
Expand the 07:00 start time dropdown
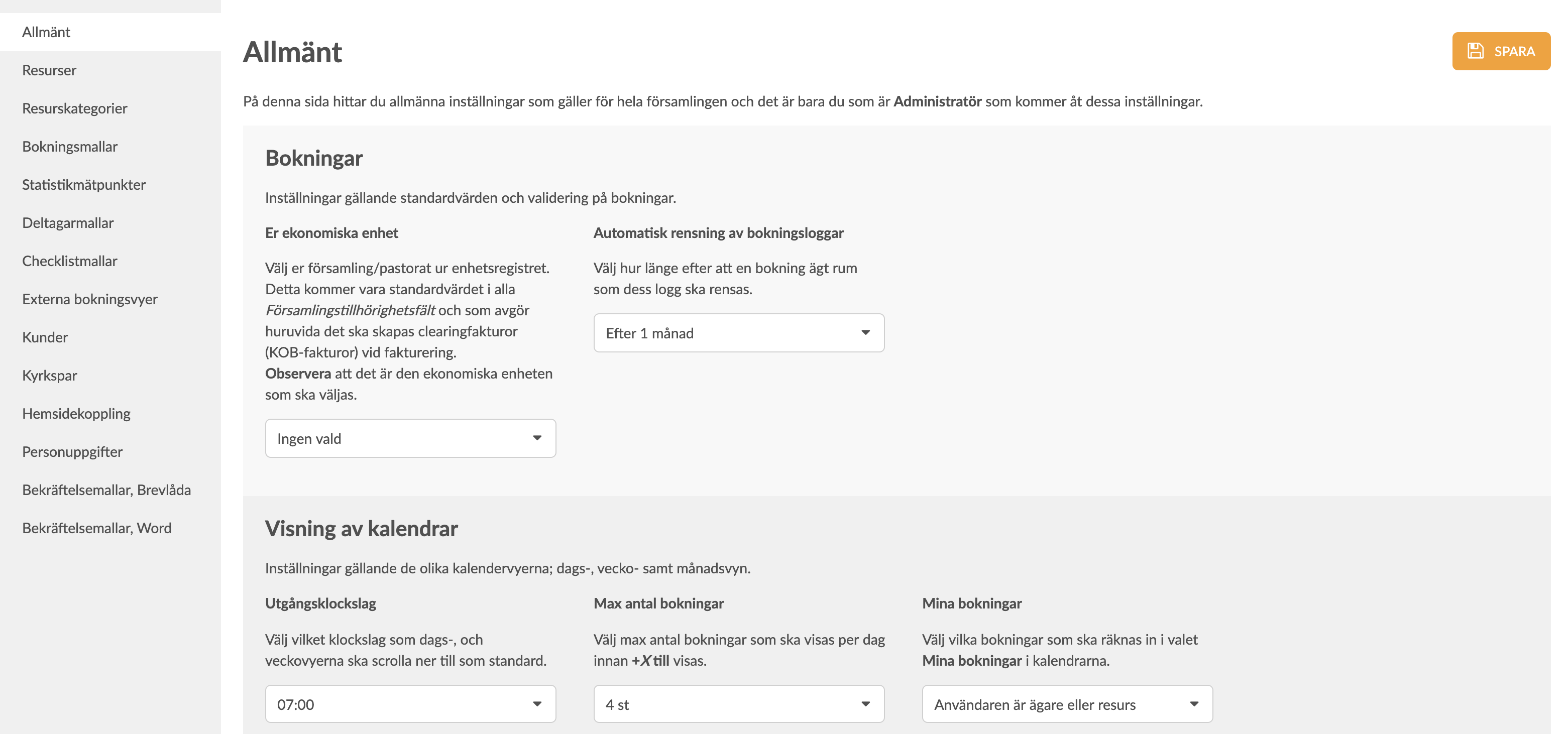tap(410, 704)
